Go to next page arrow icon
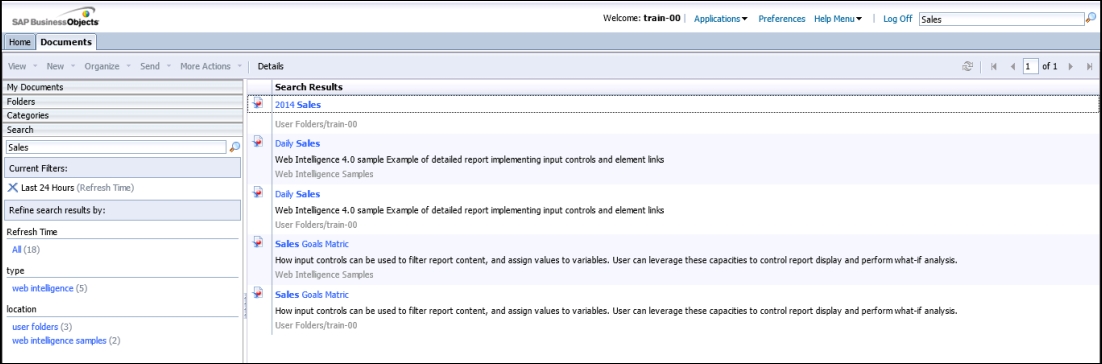This screenshot has width=1102, height=364. coord(1070,67)
